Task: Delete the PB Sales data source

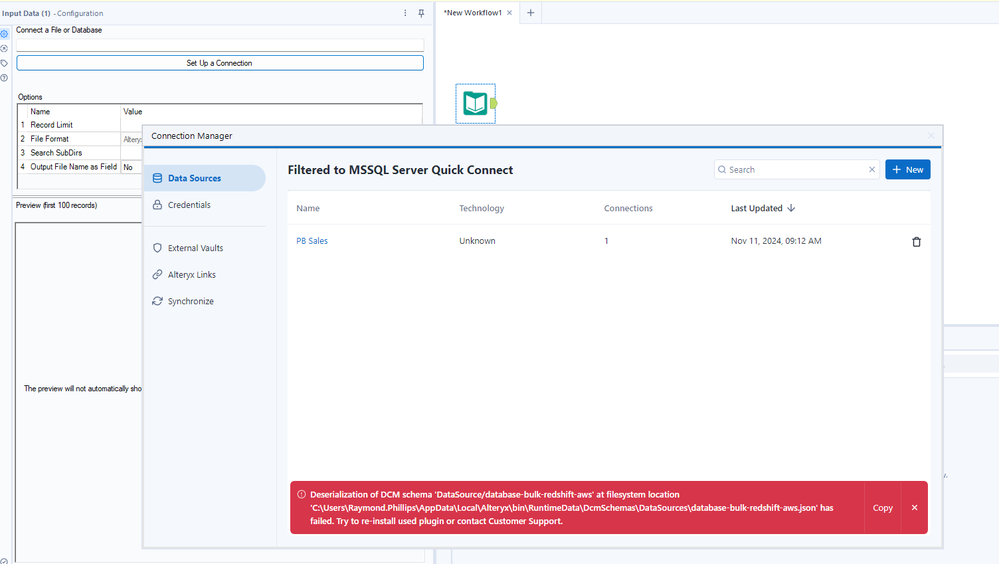Action: tap(916, 242)
